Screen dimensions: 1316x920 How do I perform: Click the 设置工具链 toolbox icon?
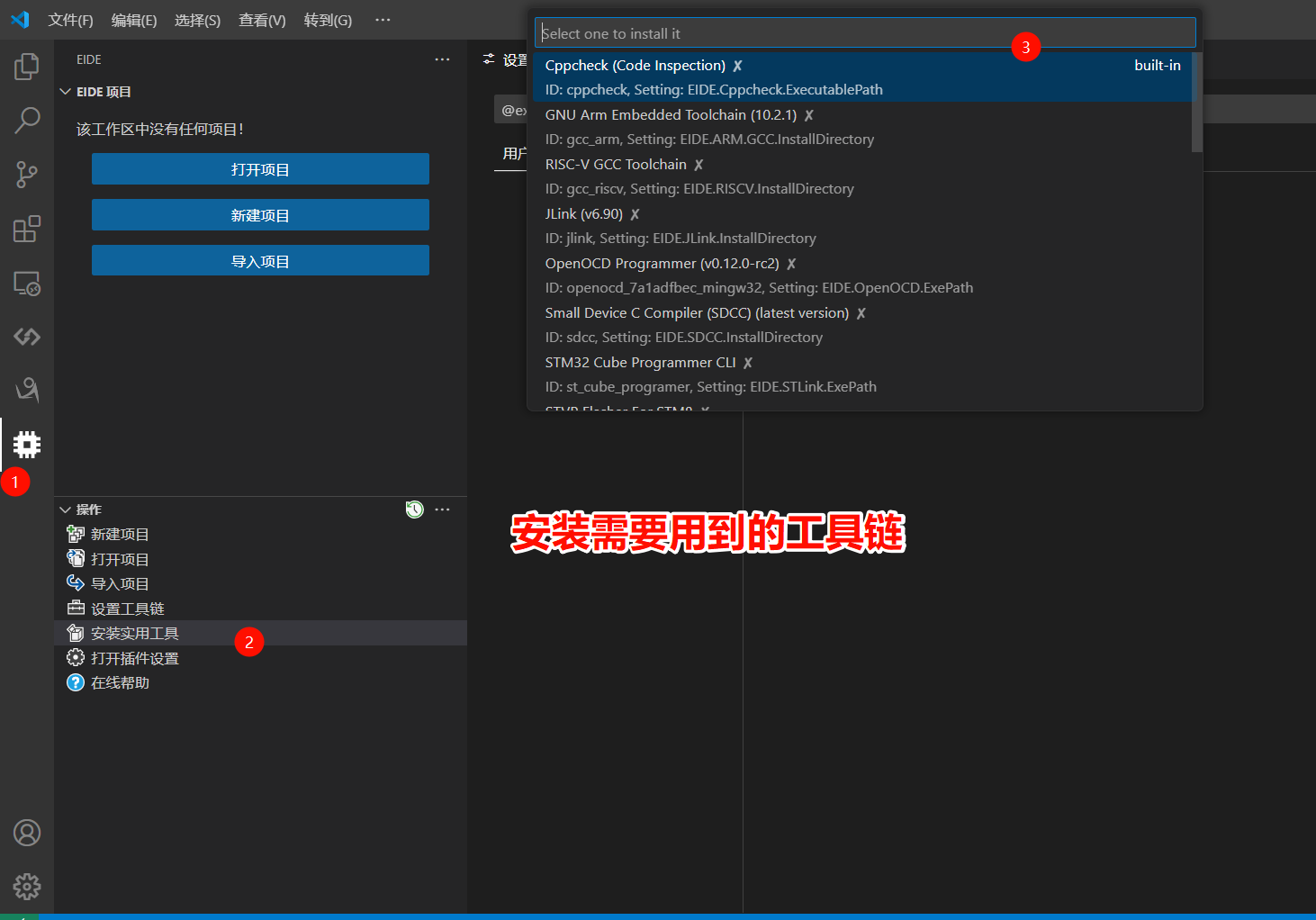[x=76, y=609]
